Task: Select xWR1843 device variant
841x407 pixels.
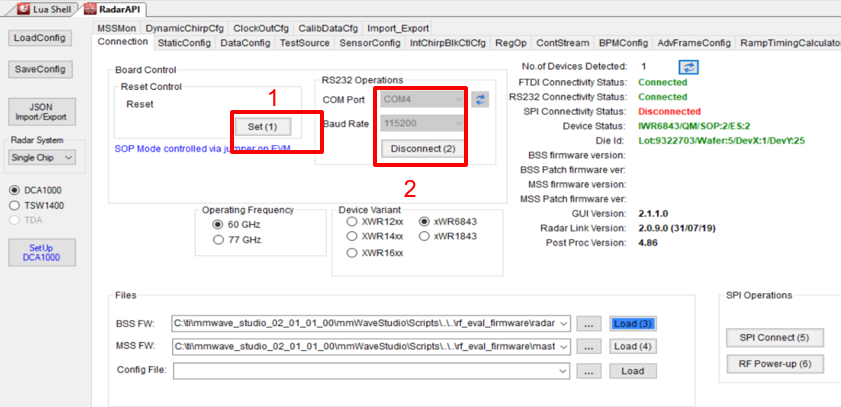Action: tap(447, 236)
